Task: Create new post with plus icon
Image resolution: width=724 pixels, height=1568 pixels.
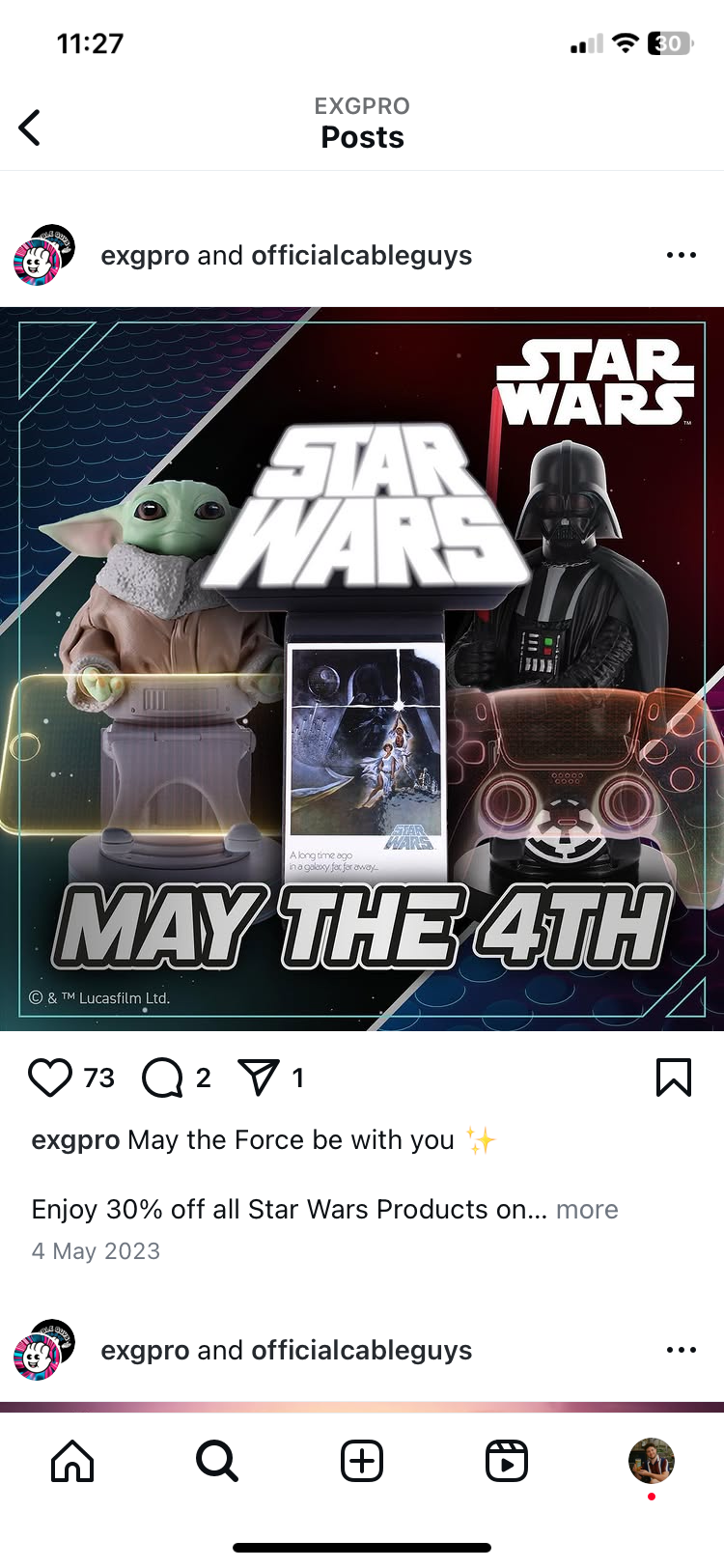Action: (x=362, y=1461)
